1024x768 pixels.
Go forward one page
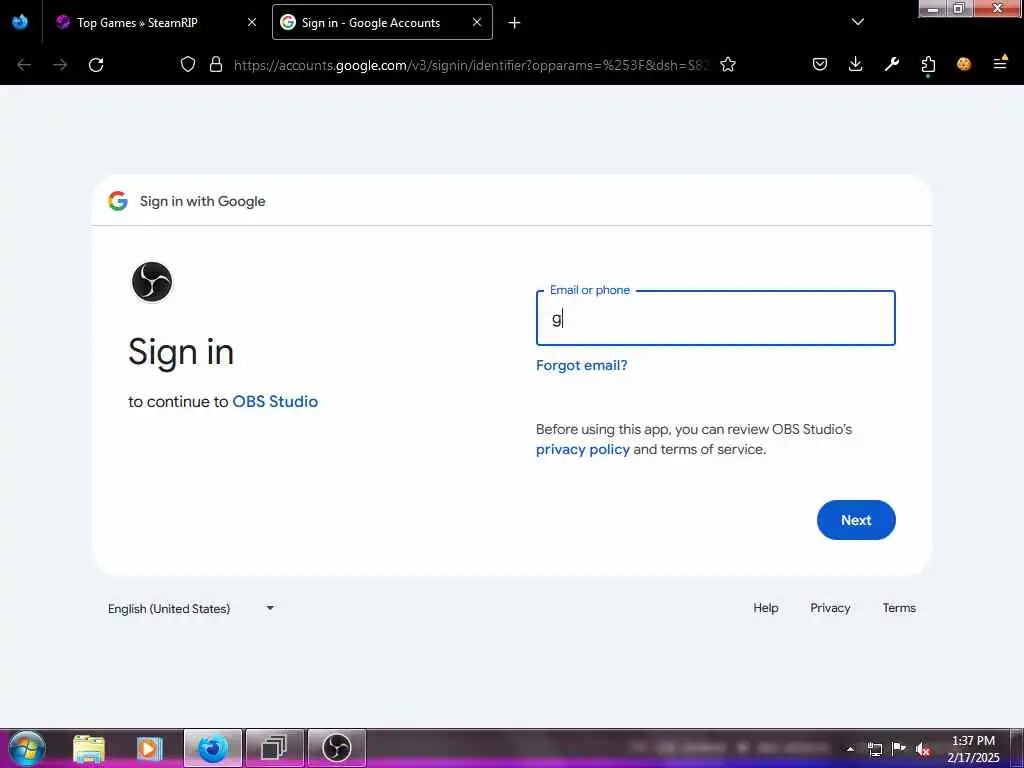[60, 65]
